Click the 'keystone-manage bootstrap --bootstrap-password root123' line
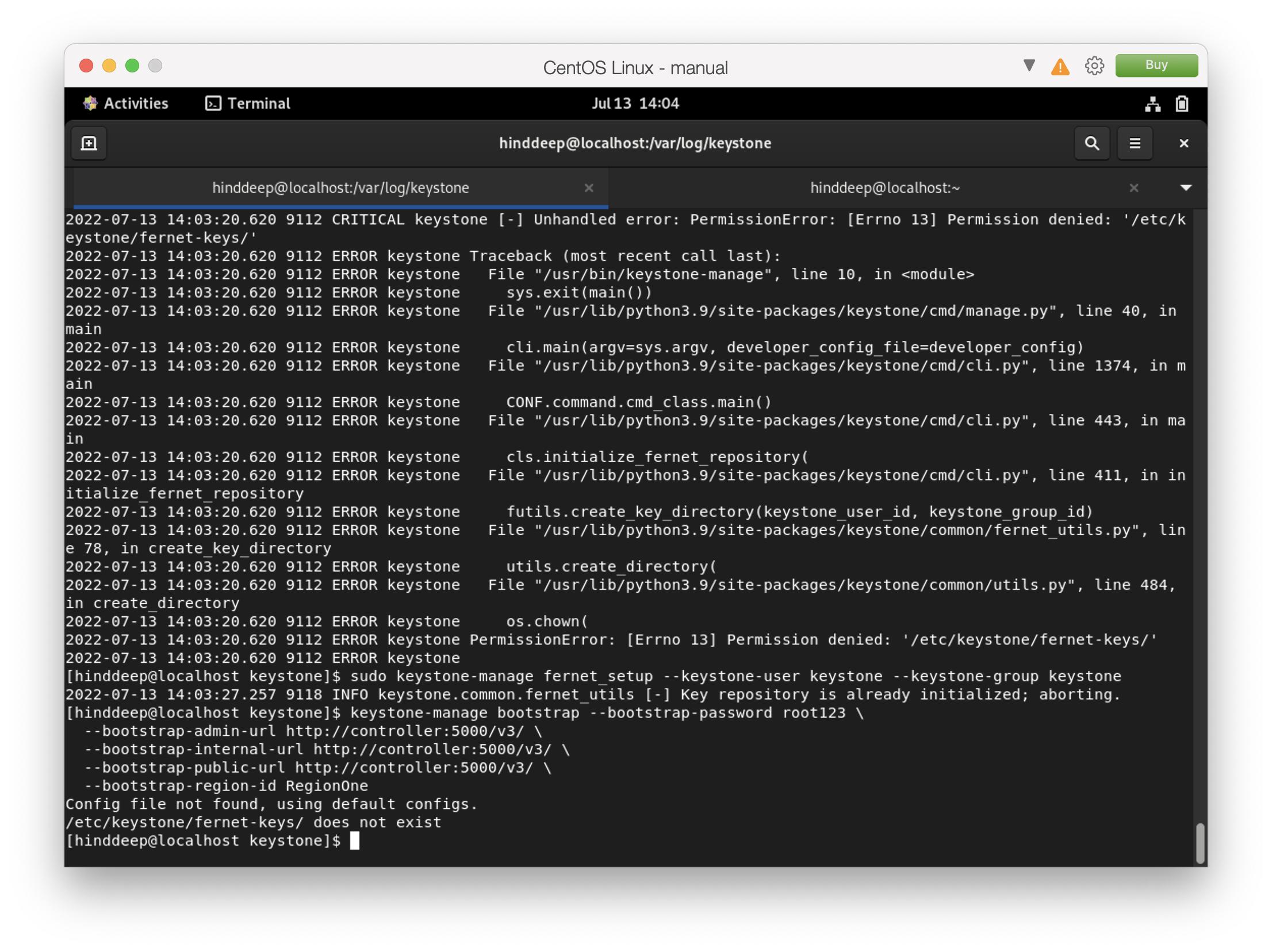Viewport: 1272px width, 952px height. 465,713
